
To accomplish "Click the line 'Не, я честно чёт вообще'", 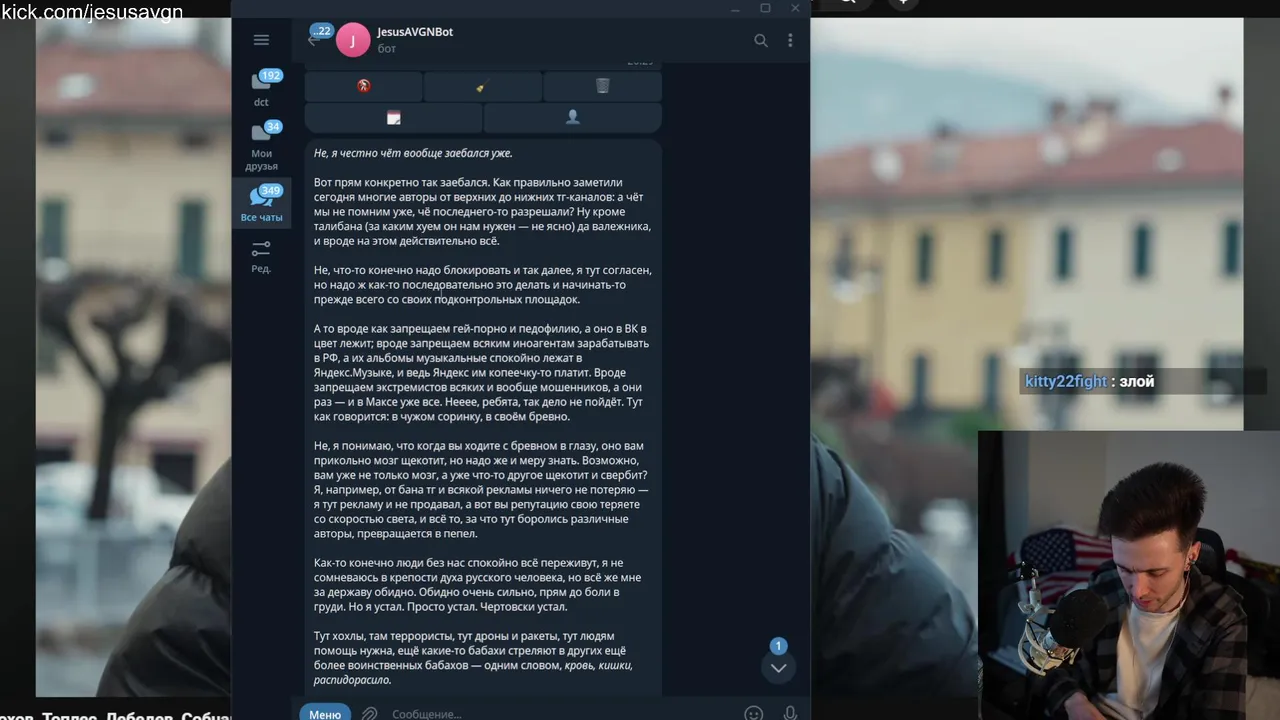I will pyautogui.click(x=413, y=153).
